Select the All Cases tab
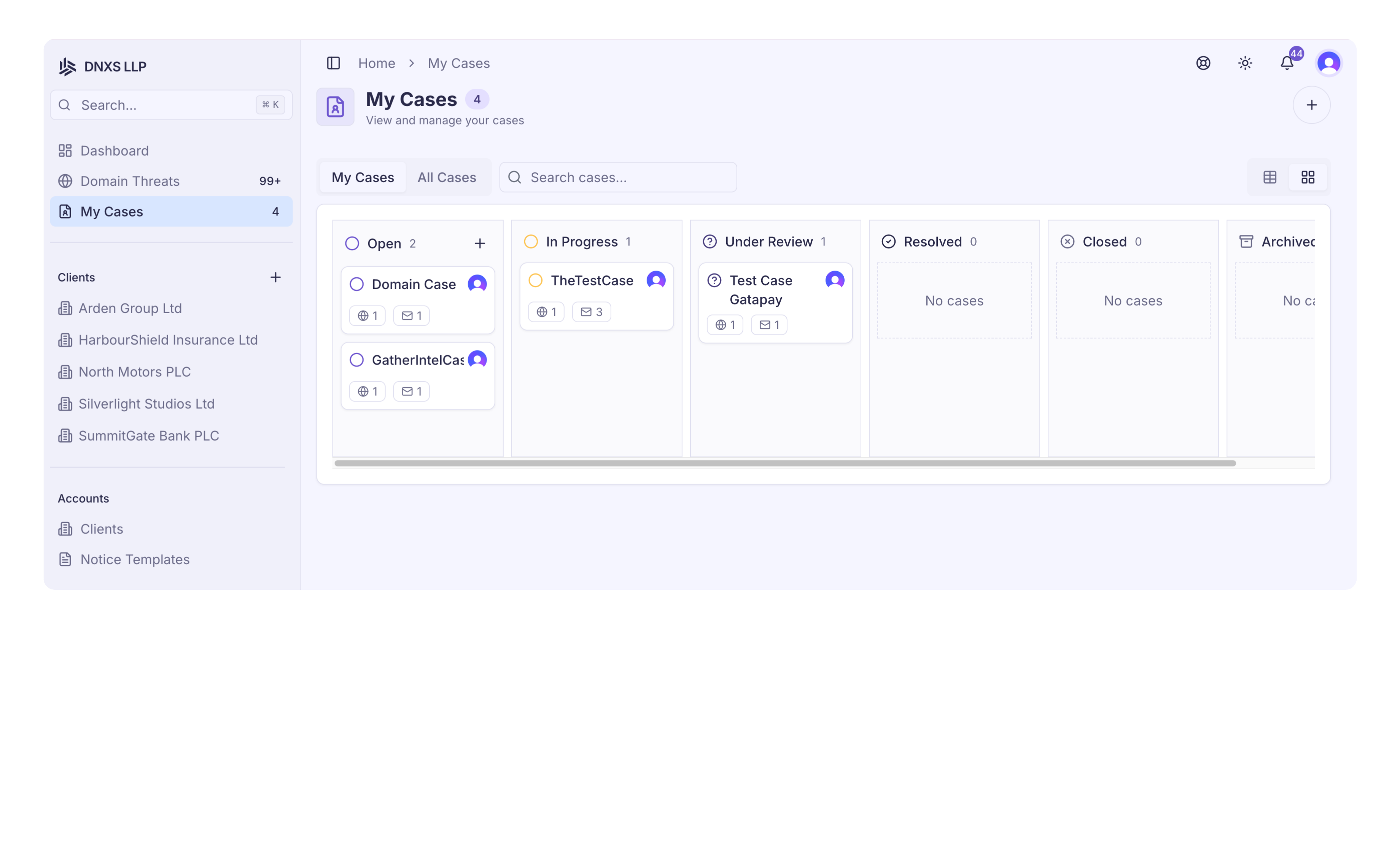 tap(447, 177)
